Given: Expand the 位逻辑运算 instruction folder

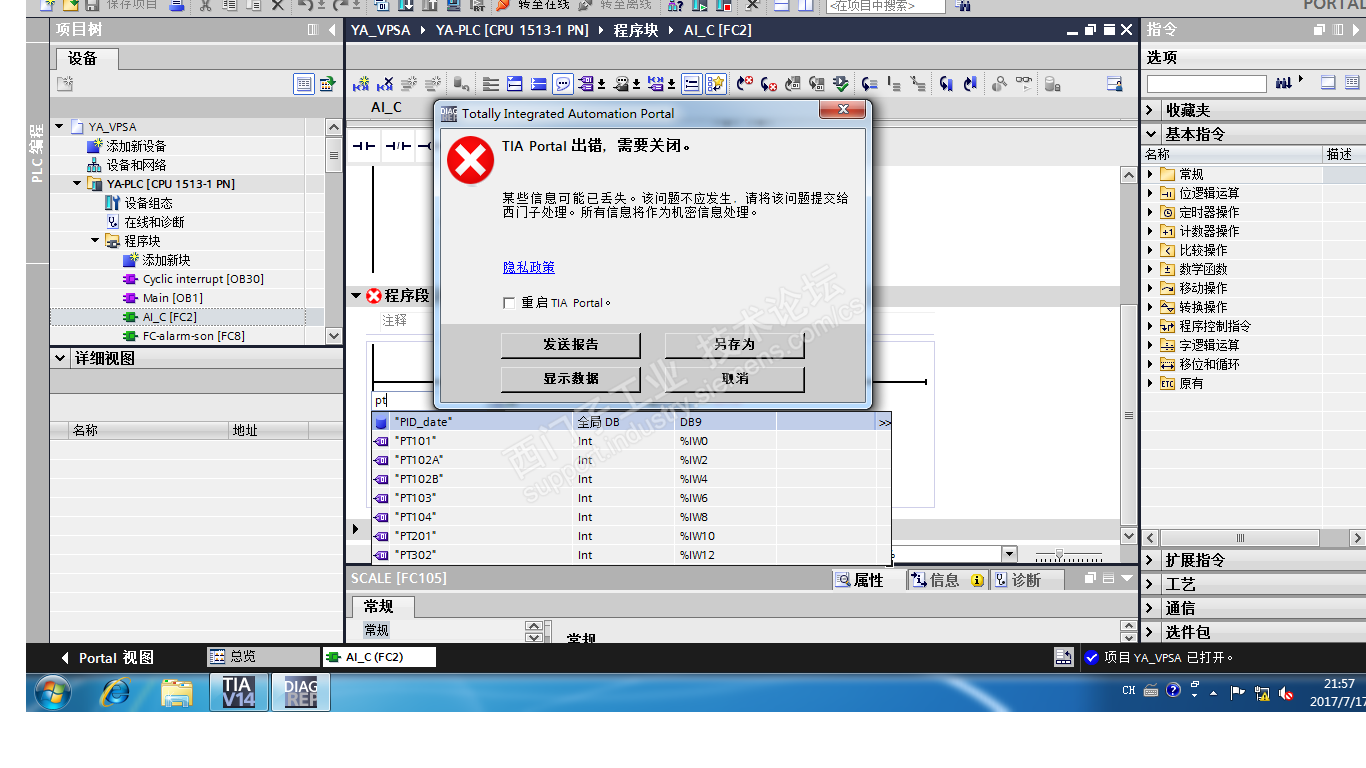Looking at the screenshot, I should point(1150,193).
